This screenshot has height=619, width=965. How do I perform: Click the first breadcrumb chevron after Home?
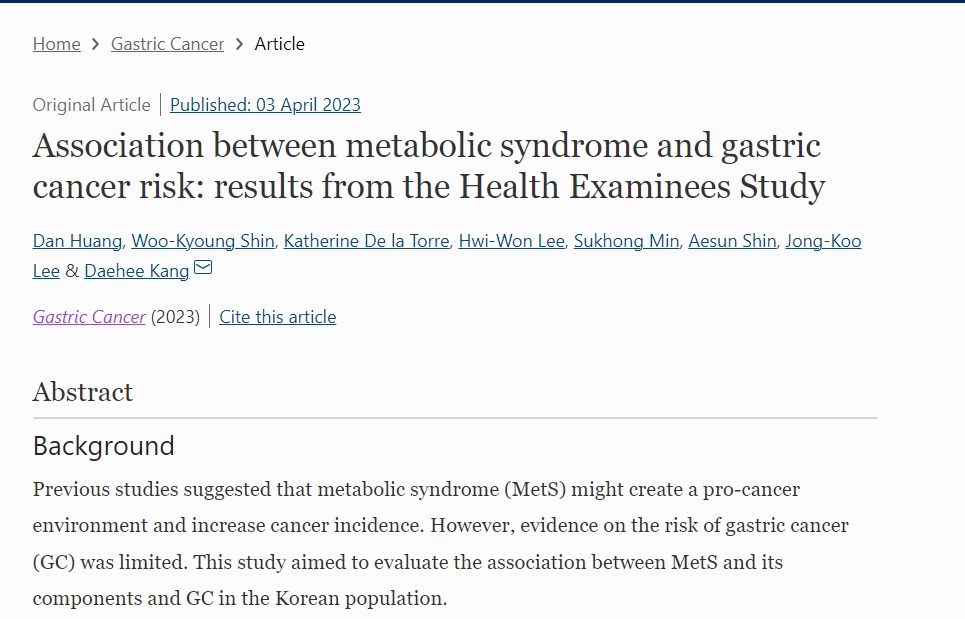coord(95,44)
